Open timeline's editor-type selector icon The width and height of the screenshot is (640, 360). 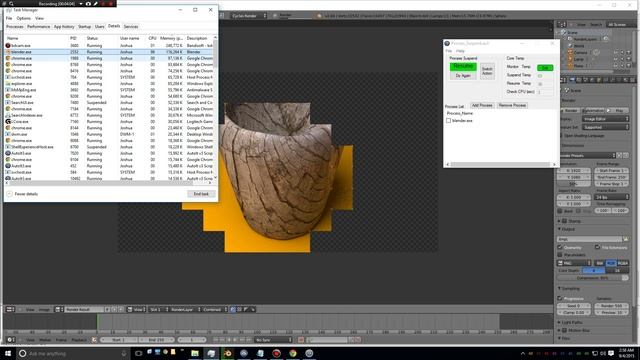[x=11, y=340]
